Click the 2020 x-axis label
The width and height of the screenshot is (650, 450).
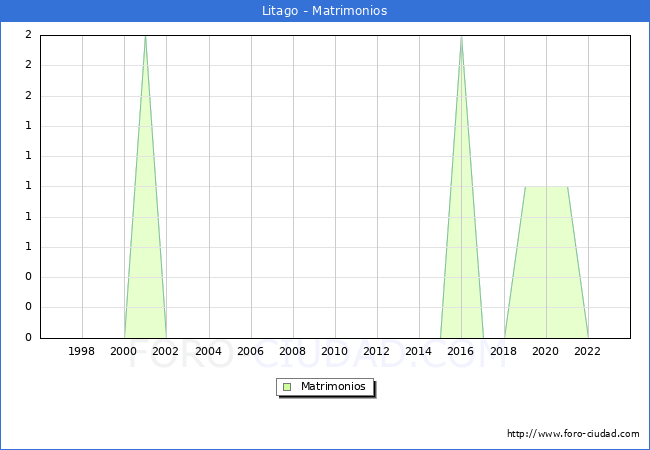pos(545,351)
